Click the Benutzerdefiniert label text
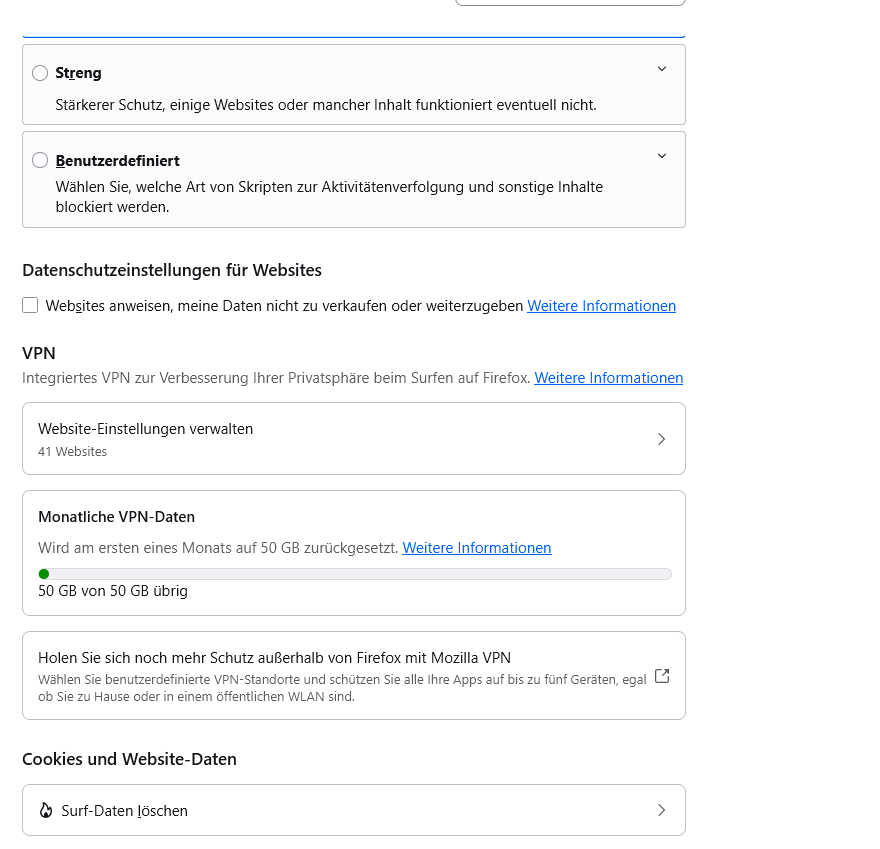This screenshot has height=849, width=880. (x=117, y=160)
